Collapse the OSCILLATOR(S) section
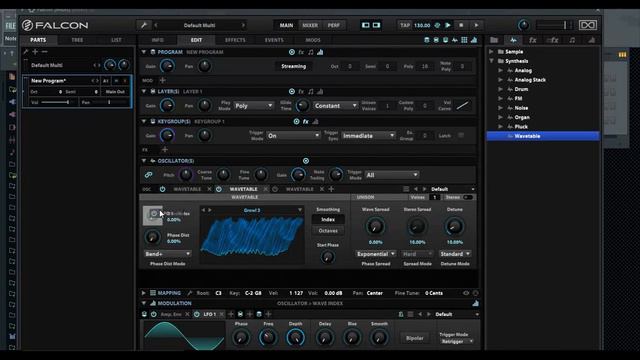This screenshot has height=360, width=640. coord(144,161)
